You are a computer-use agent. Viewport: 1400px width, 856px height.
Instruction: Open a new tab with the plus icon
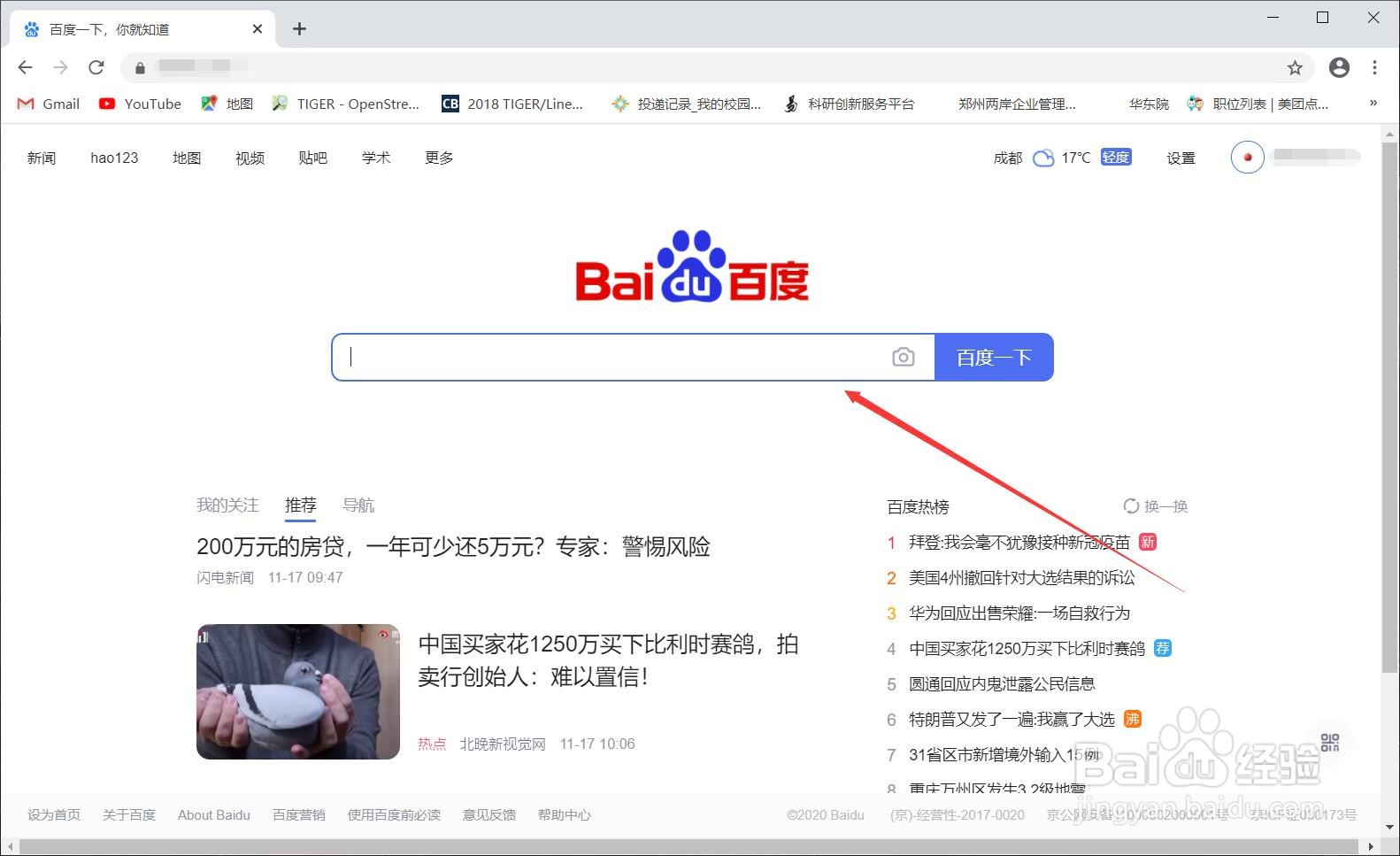299,29
